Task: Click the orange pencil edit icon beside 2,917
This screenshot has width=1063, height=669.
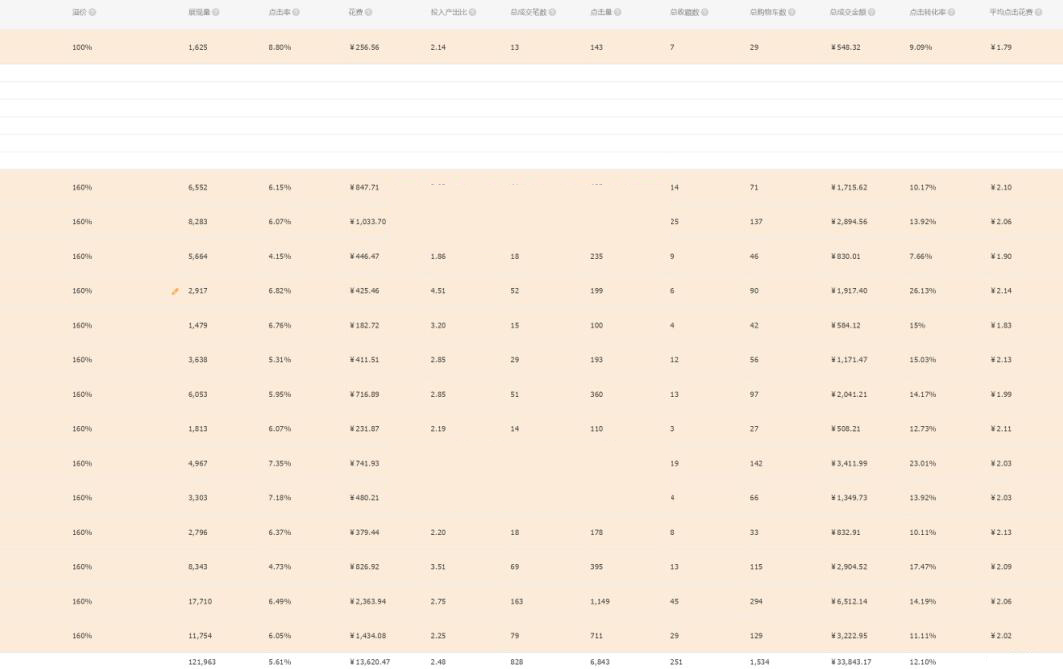Action: tap(175, 291)
